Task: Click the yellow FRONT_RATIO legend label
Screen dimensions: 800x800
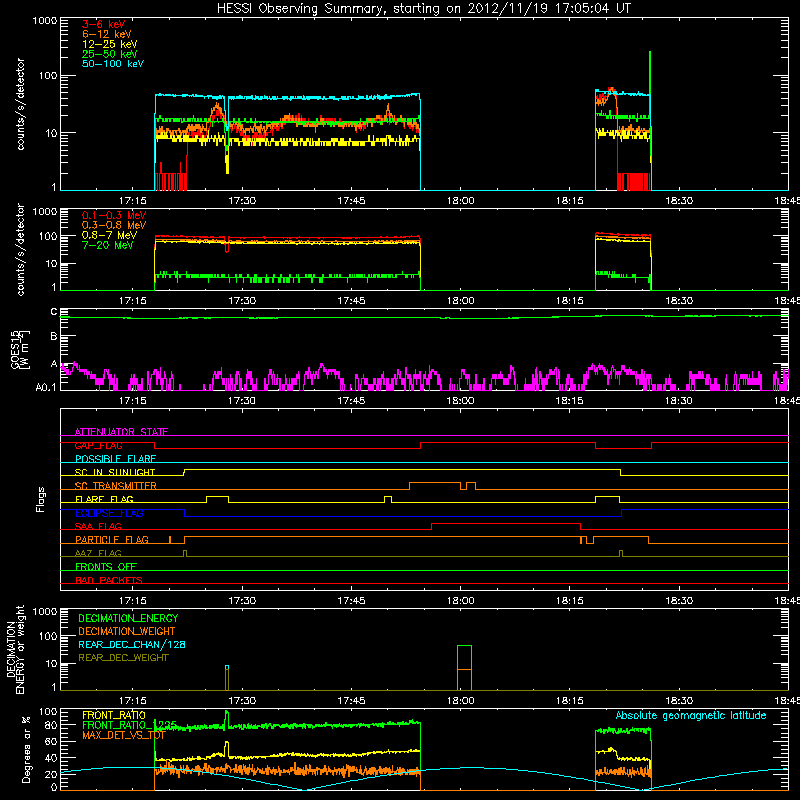Action: (x=114, y=715)
